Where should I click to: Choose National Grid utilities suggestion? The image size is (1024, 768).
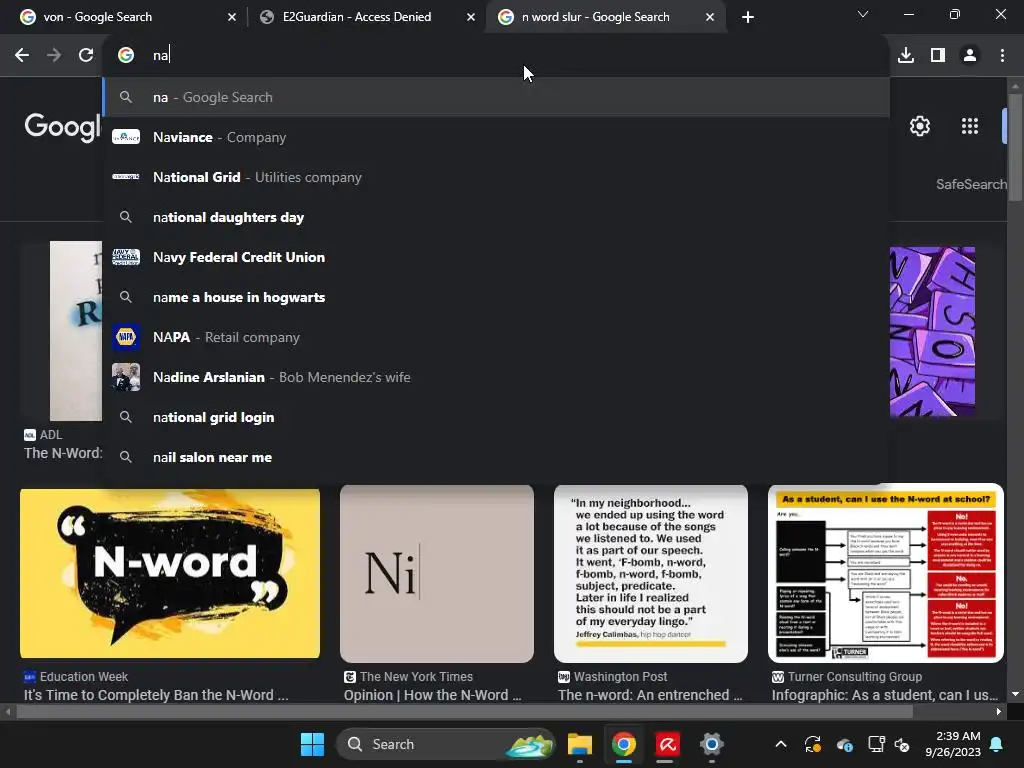(x=496, y=177)
